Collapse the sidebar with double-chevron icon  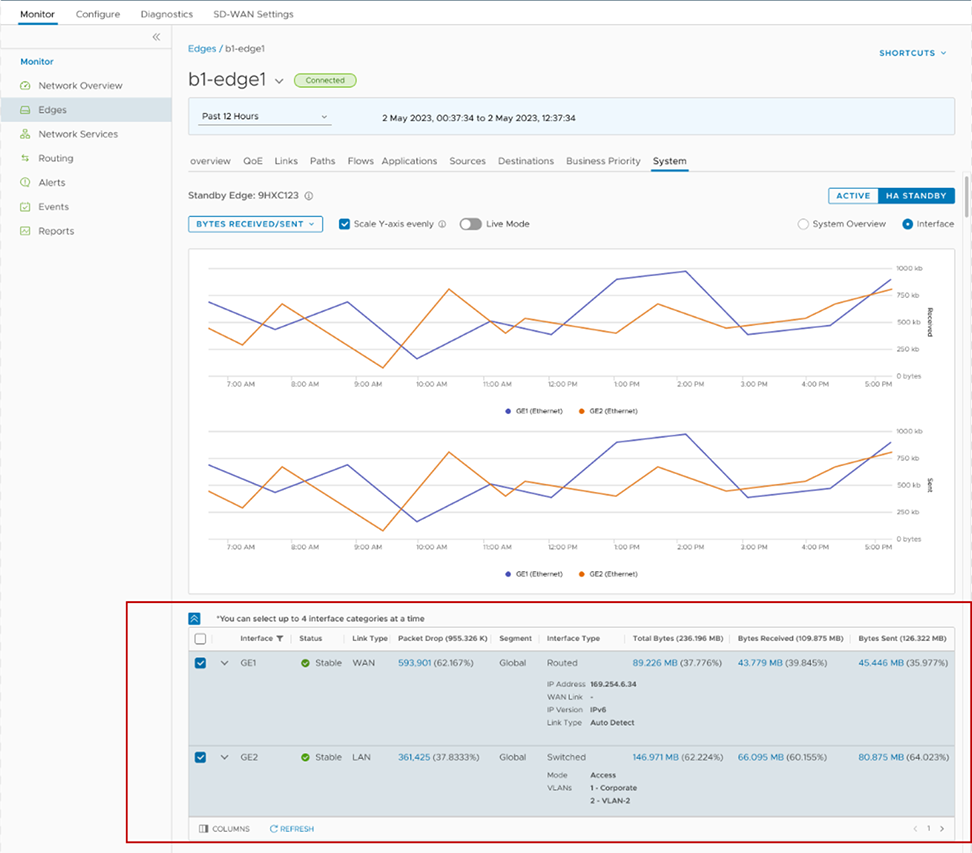[156, 37]
